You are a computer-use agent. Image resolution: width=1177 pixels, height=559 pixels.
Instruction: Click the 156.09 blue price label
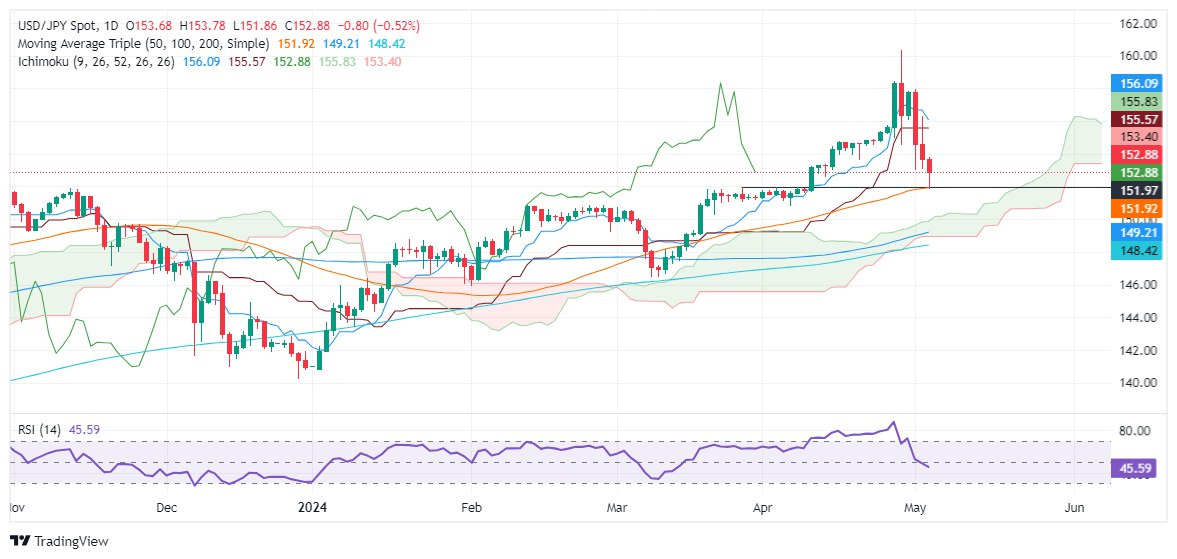1136,83
